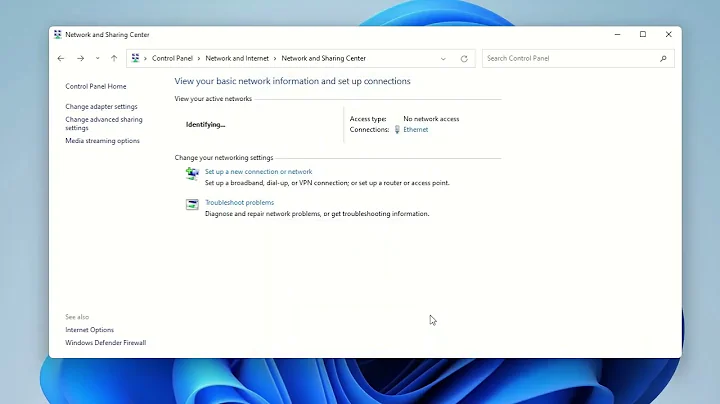Screen dimensions: 720x404
Task: Open Media streaming options
Action: point(102,141)
